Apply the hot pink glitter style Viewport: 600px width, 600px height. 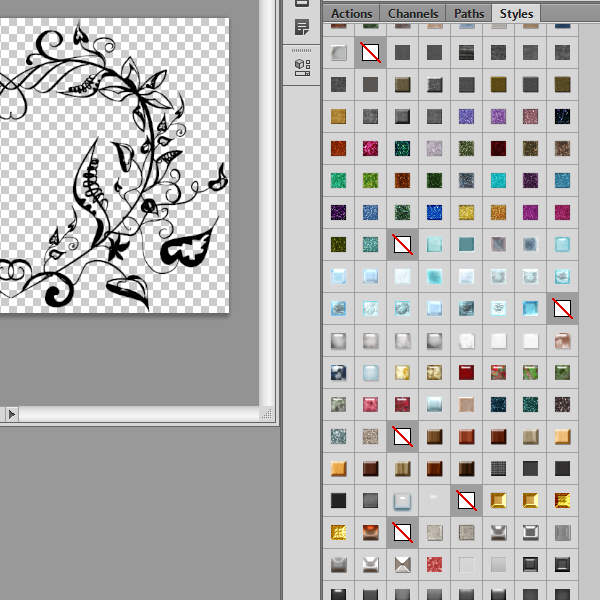[x=370, y=148]
